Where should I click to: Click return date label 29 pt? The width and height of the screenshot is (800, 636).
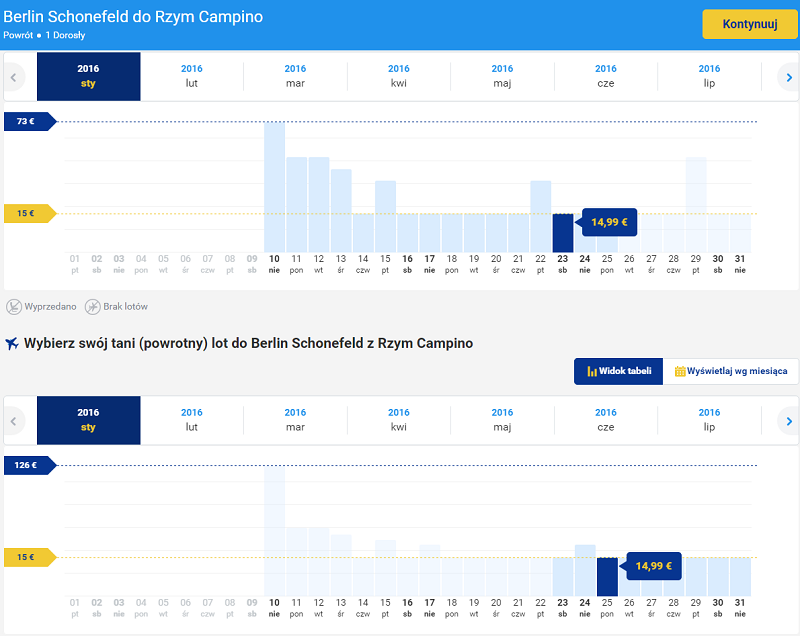click(x=696, y=607)
